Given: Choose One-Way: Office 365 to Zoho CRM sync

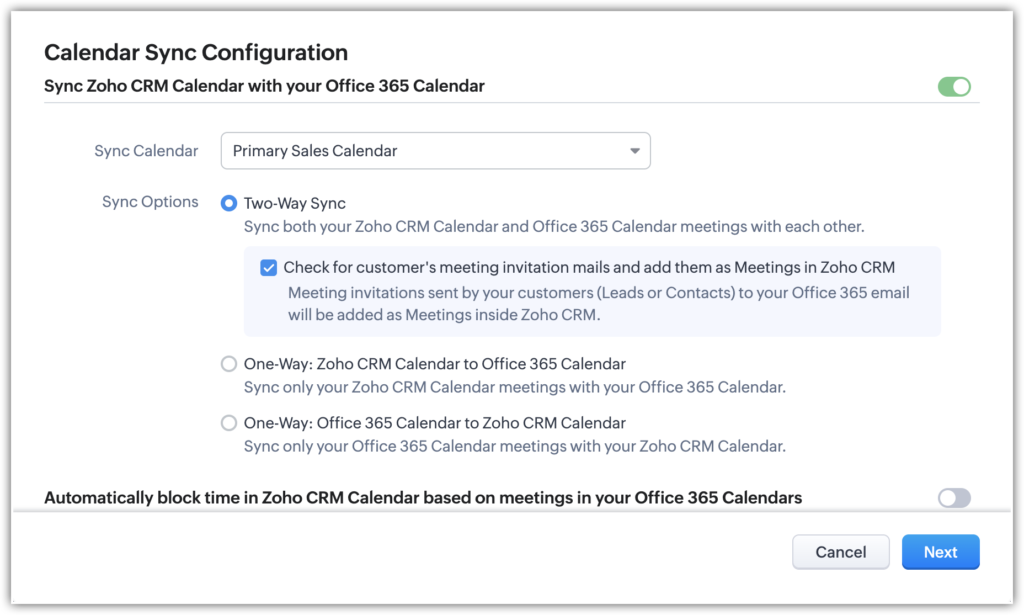Looking at the screenshot, I should tap(228, 423).
